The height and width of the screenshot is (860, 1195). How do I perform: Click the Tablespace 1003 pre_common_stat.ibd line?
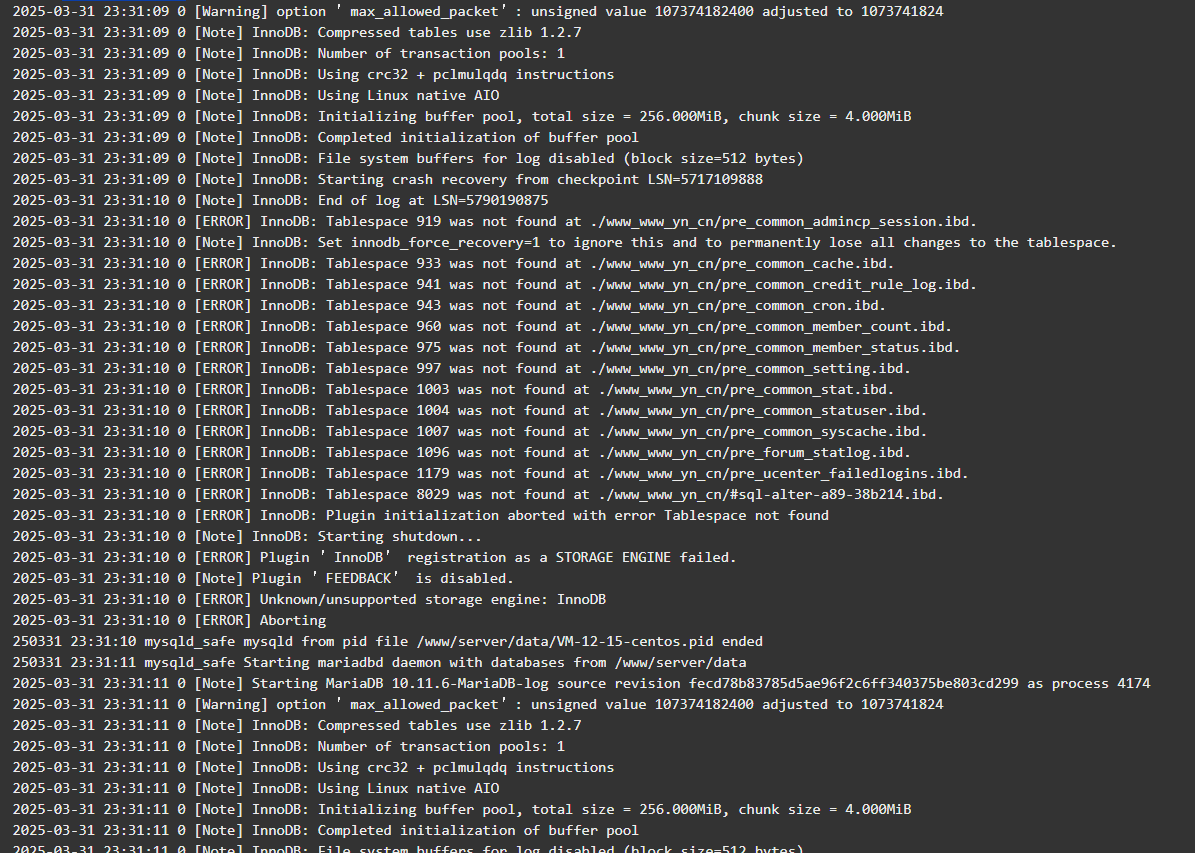[453, 390]
